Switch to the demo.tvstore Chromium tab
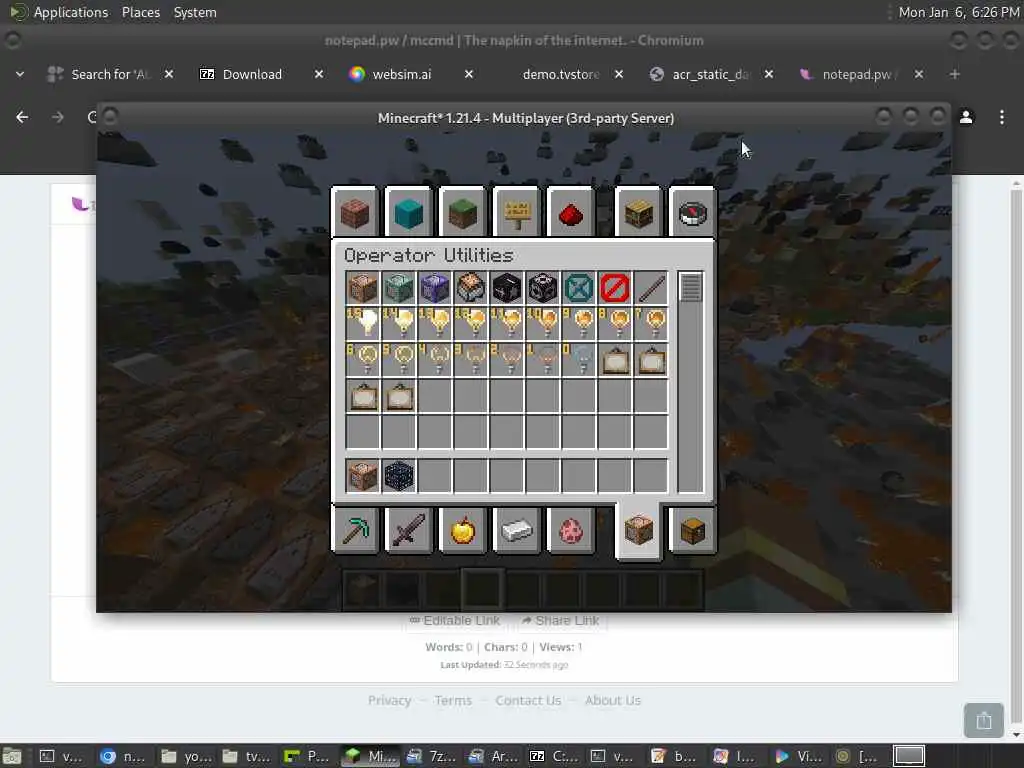Screen dimensions: 1024x768 coord(560,74)
